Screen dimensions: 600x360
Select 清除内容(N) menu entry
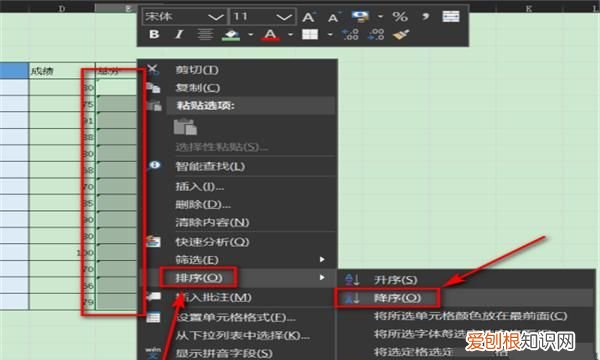coord(212,222)
